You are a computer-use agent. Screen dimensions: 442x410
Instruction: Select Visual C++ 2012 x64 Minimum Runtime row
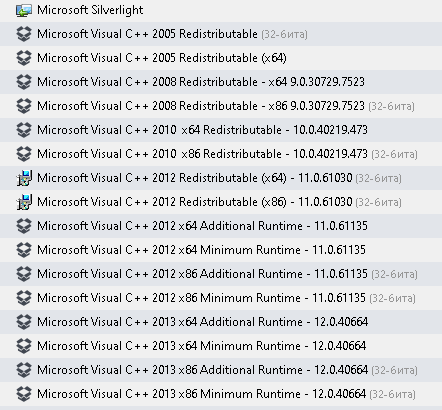[x=221, y=250]
